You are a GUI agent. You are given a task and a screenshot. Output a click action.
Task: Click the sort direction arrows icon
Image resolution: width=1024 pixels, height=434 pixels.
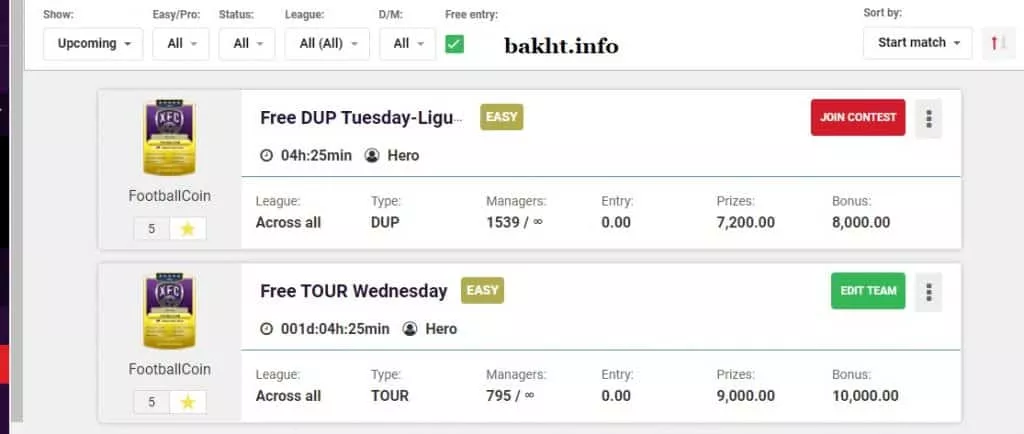click(997, 43)
